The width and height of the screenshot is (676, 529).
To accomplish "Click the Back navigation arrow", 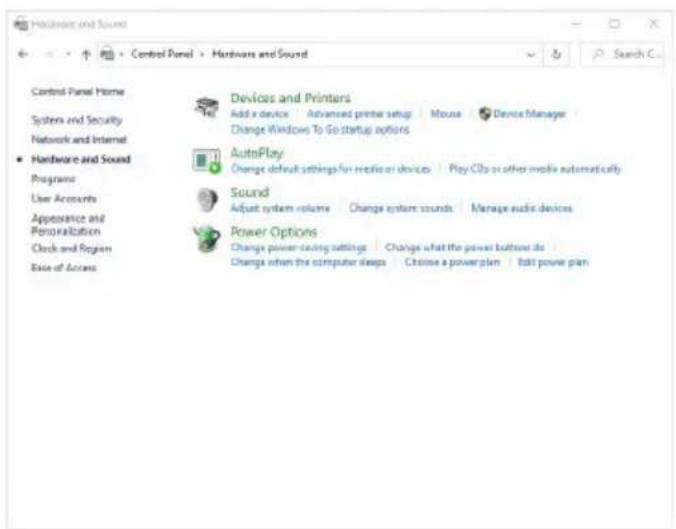I will tap(23, 54).
